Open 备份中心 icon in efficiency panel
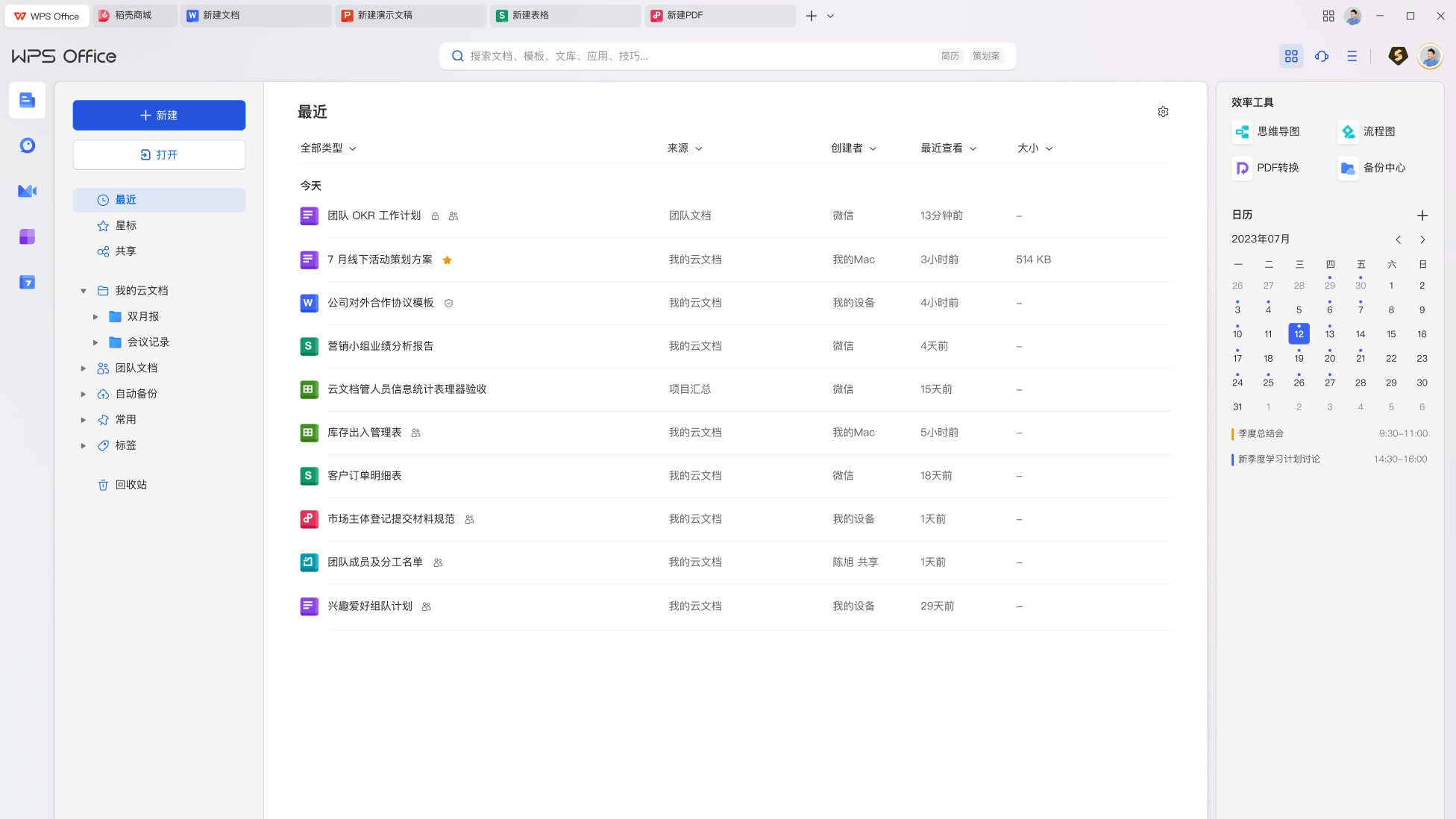The image size is (1456, 819). point(1348,168)
